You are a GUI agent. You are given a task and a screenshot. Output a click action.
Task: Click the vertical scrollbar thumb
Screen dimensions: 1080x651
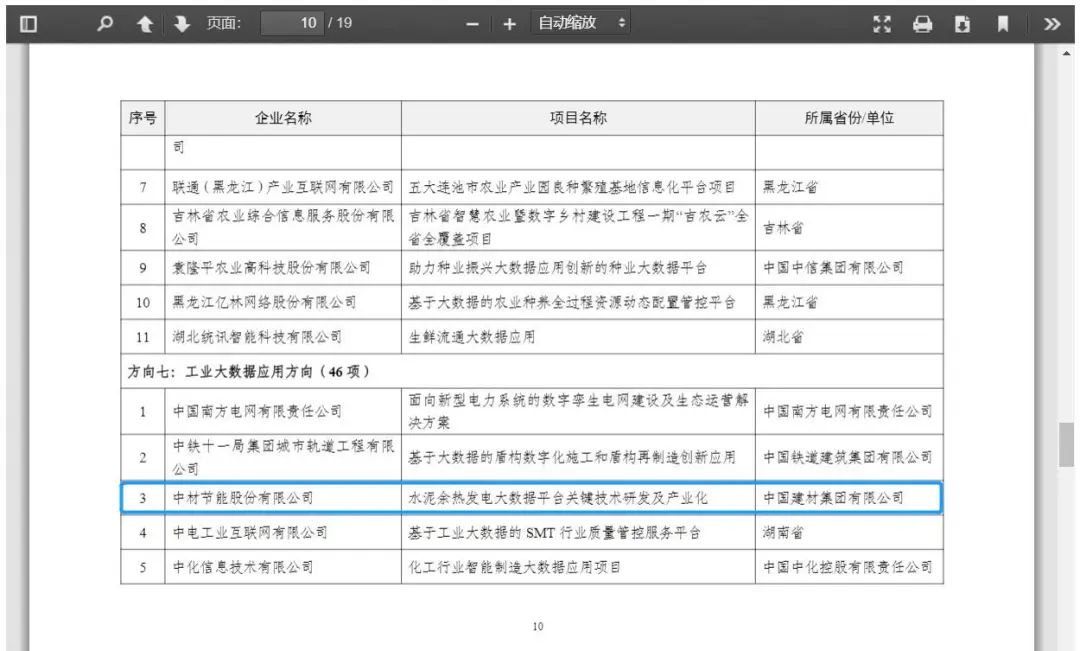(x=1068, y=446)
